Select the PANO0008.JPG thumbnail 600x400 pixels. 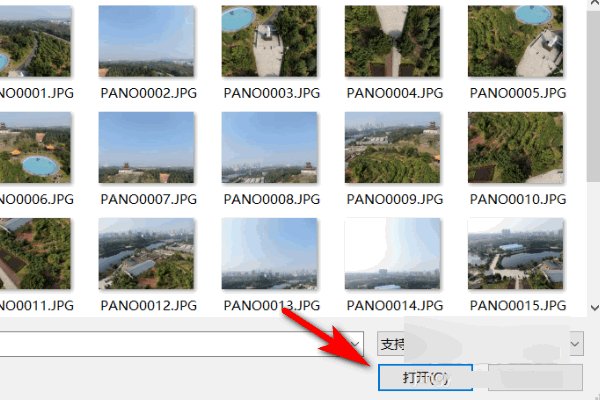(x=269, y=147)
